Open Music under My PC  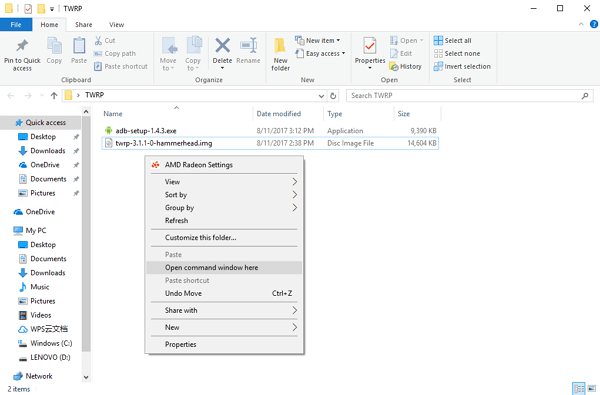click(34, 287)
